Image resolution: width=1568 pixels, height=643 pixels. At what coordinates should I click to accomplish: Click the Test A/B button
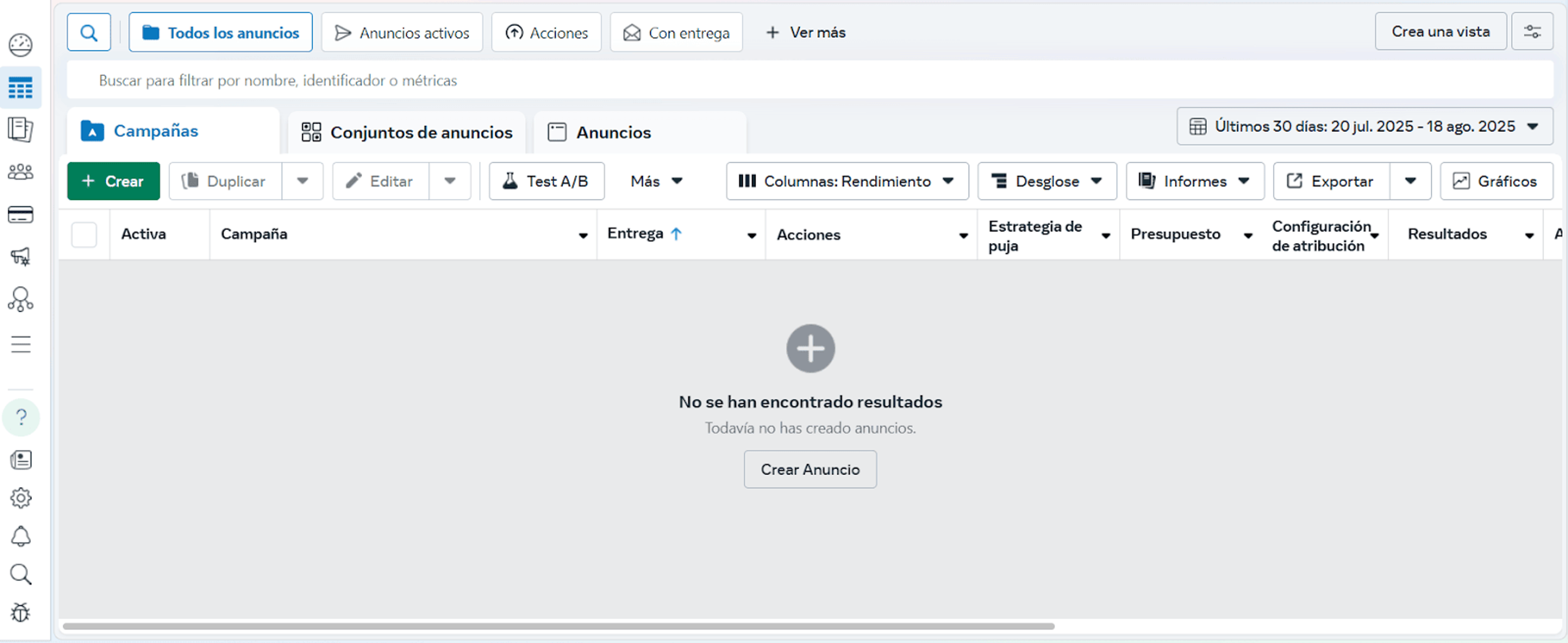547,181
